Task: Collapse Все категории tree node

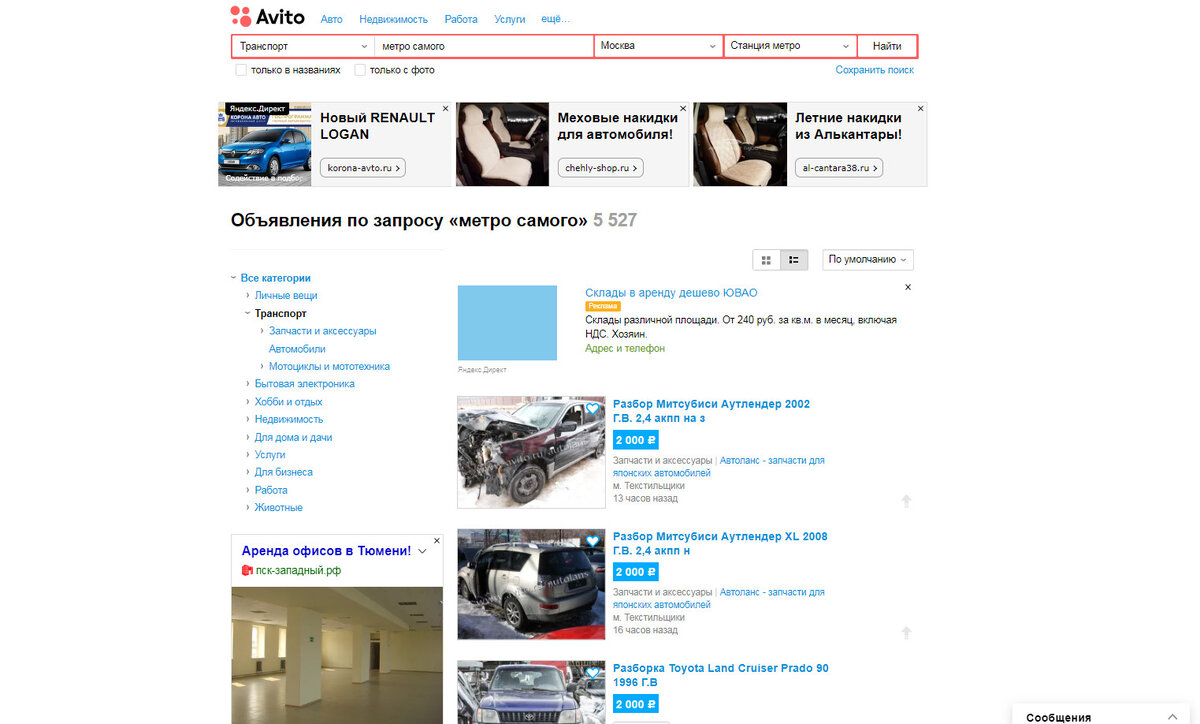Action: pos(233,278)
